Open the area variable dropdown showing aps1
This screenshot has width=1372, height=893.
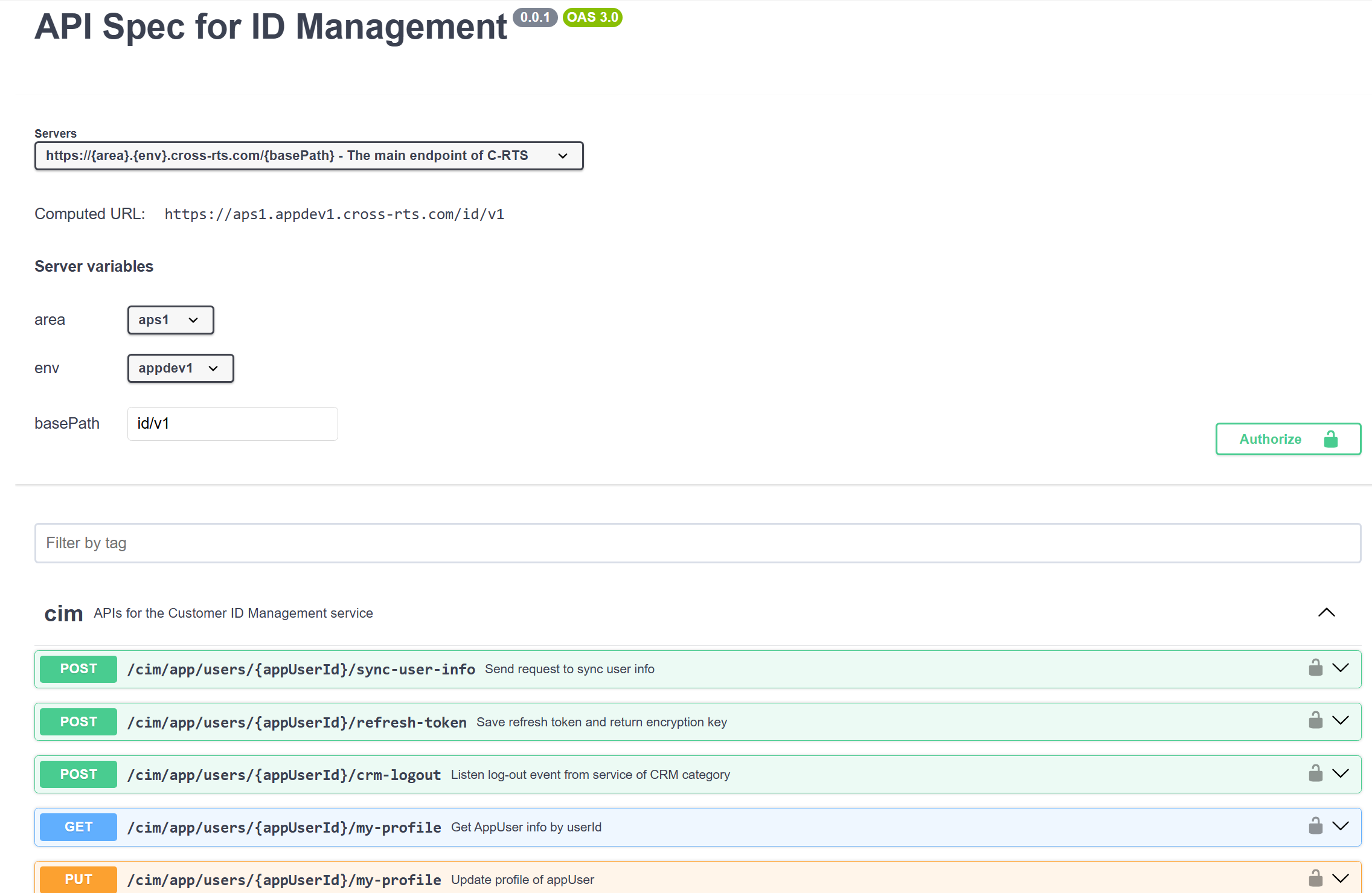[170, 320]
